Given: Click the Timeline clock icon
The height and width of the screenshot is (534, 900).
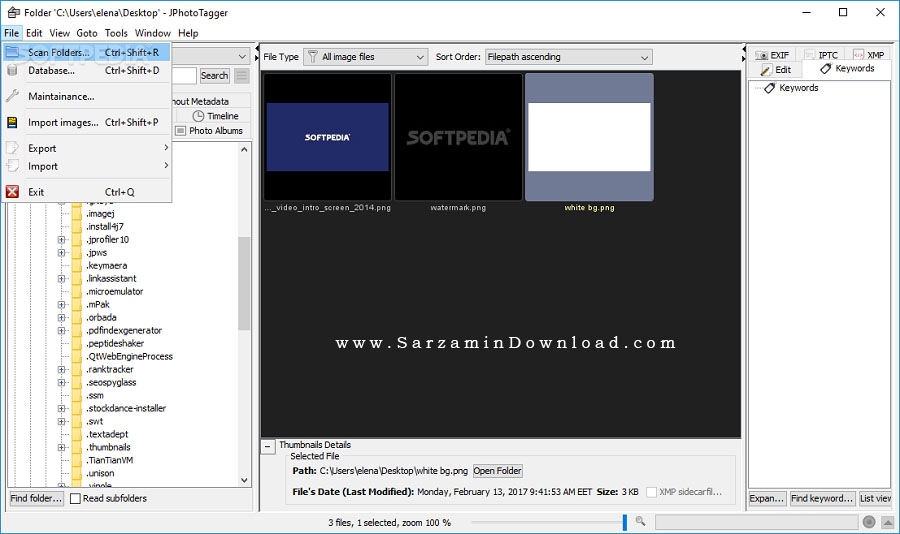Looking at the screenshot, I should point(198,116).
